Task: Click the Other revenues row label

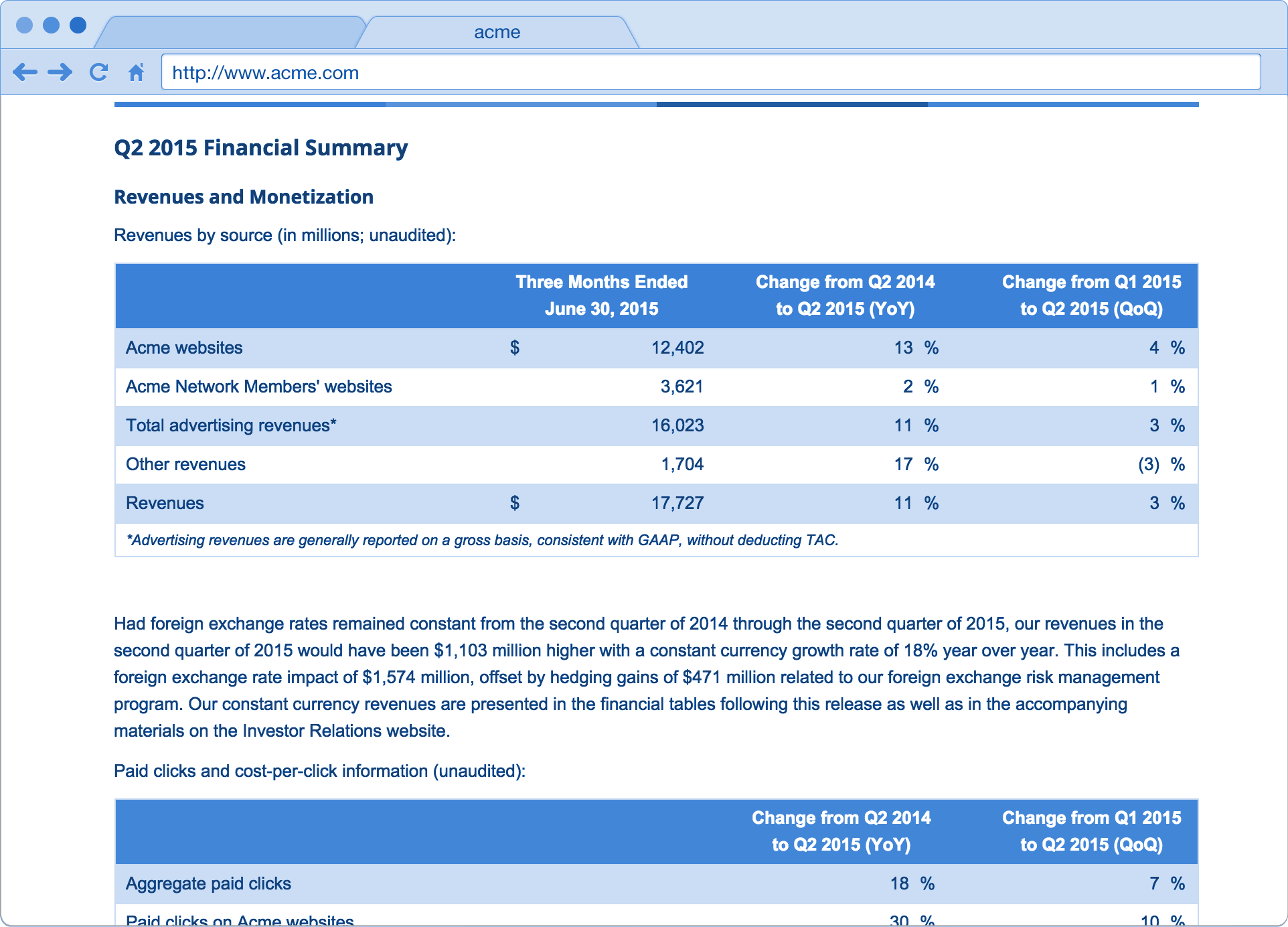Action: click(185, 464)
